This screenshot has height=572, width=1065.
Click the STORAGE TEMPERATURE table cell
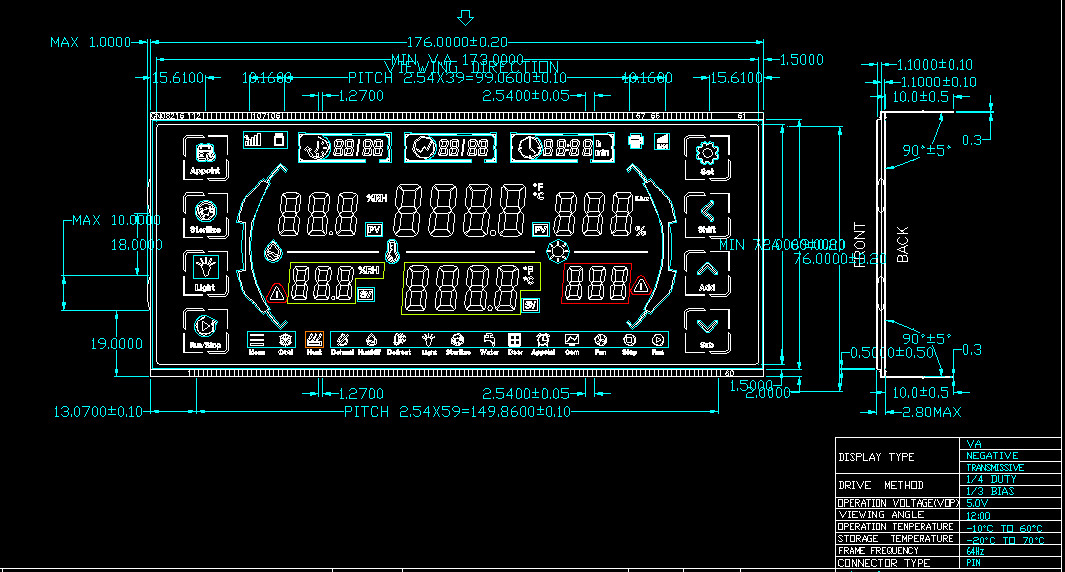click(x=895, y=539)
